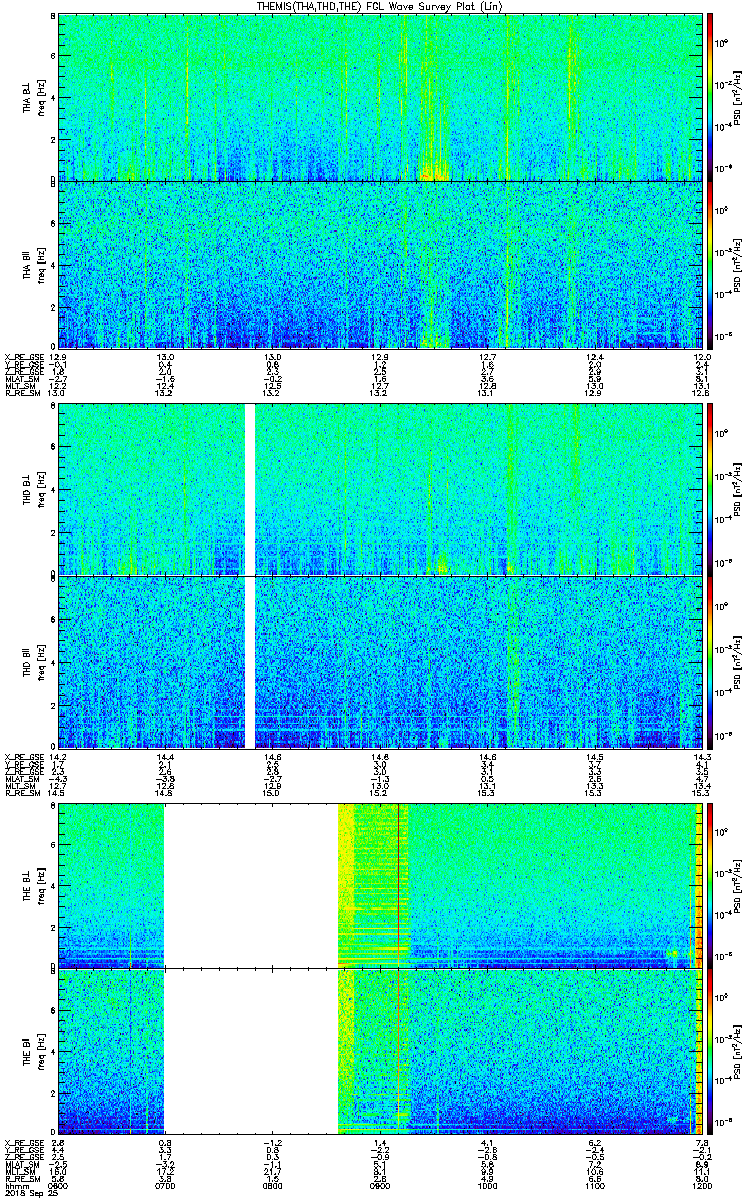Click the THE B∥ PSD color bar
The image size is (750, 1200).
coord(708,1050)
